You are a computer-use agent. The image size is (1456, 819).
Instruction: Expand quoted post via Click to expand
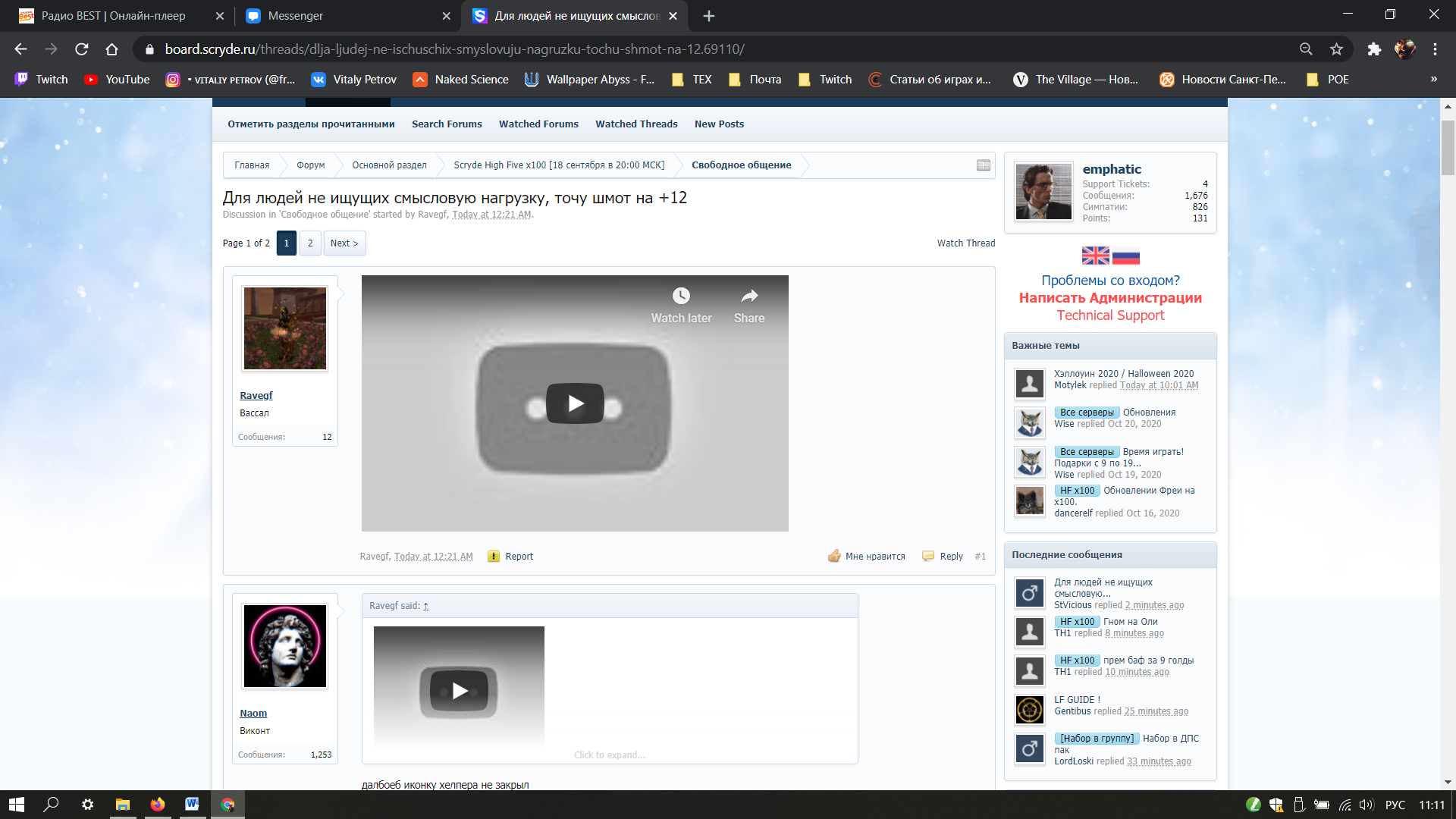[610, 755]
